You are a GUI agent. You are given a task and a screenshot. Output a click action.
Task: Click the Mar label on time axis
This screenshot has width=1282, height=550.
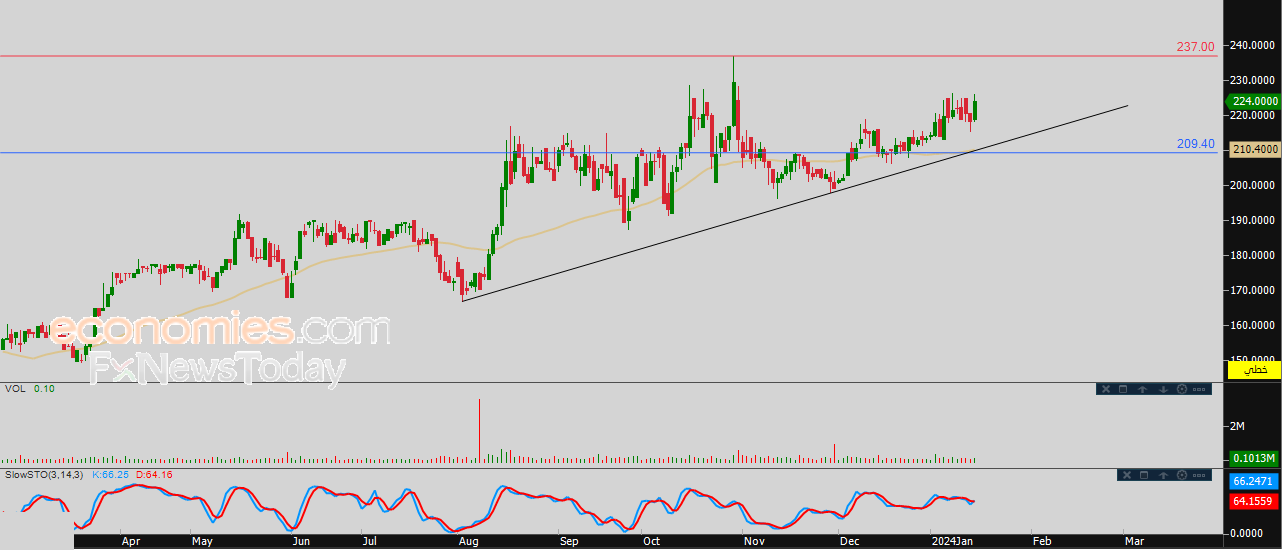click(x=1134, y=541)
